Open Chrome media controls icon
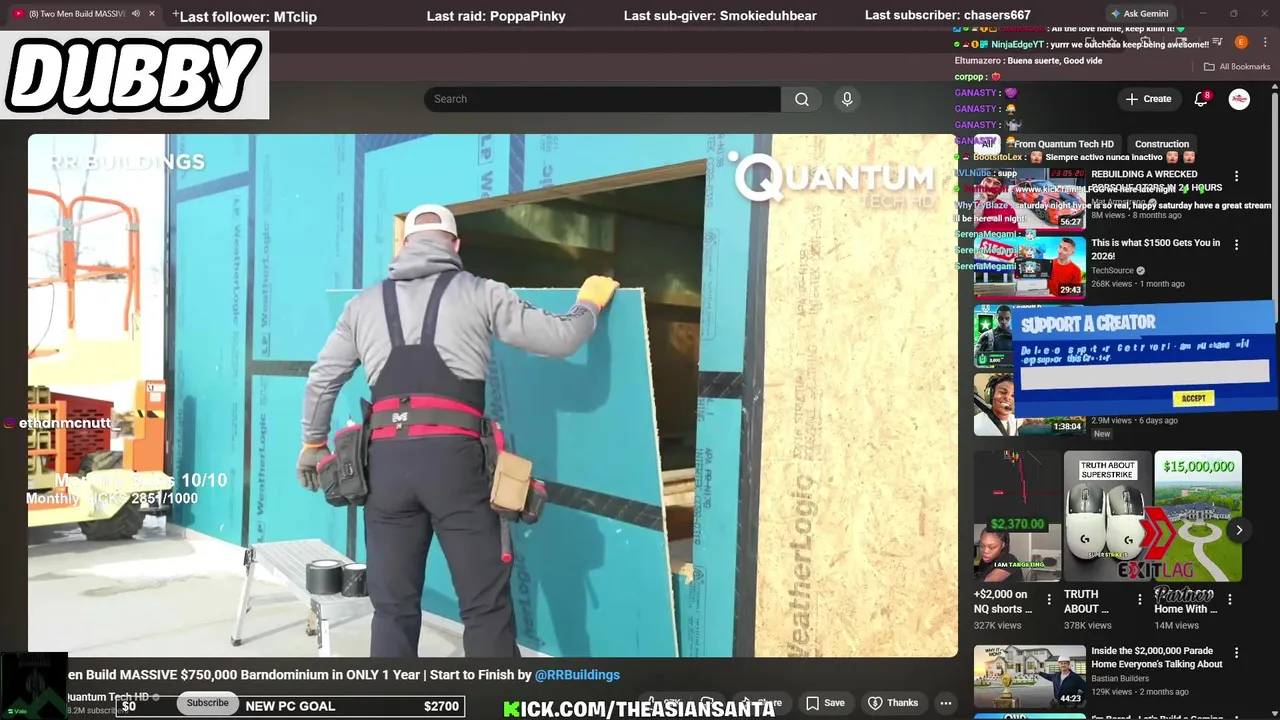 1217,42
